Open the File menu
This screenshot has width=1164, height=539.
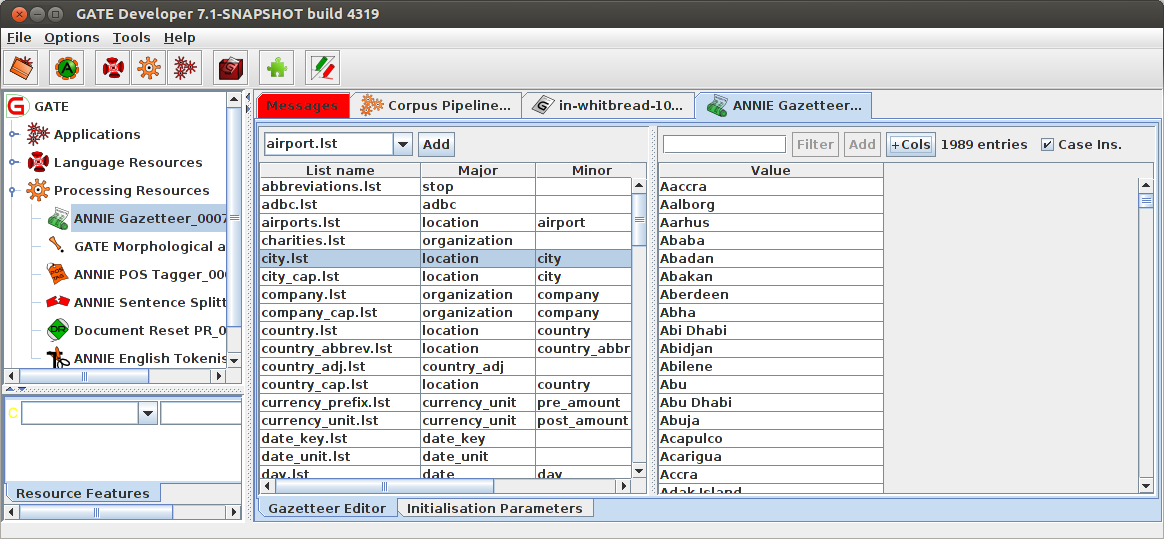point(19,37)
